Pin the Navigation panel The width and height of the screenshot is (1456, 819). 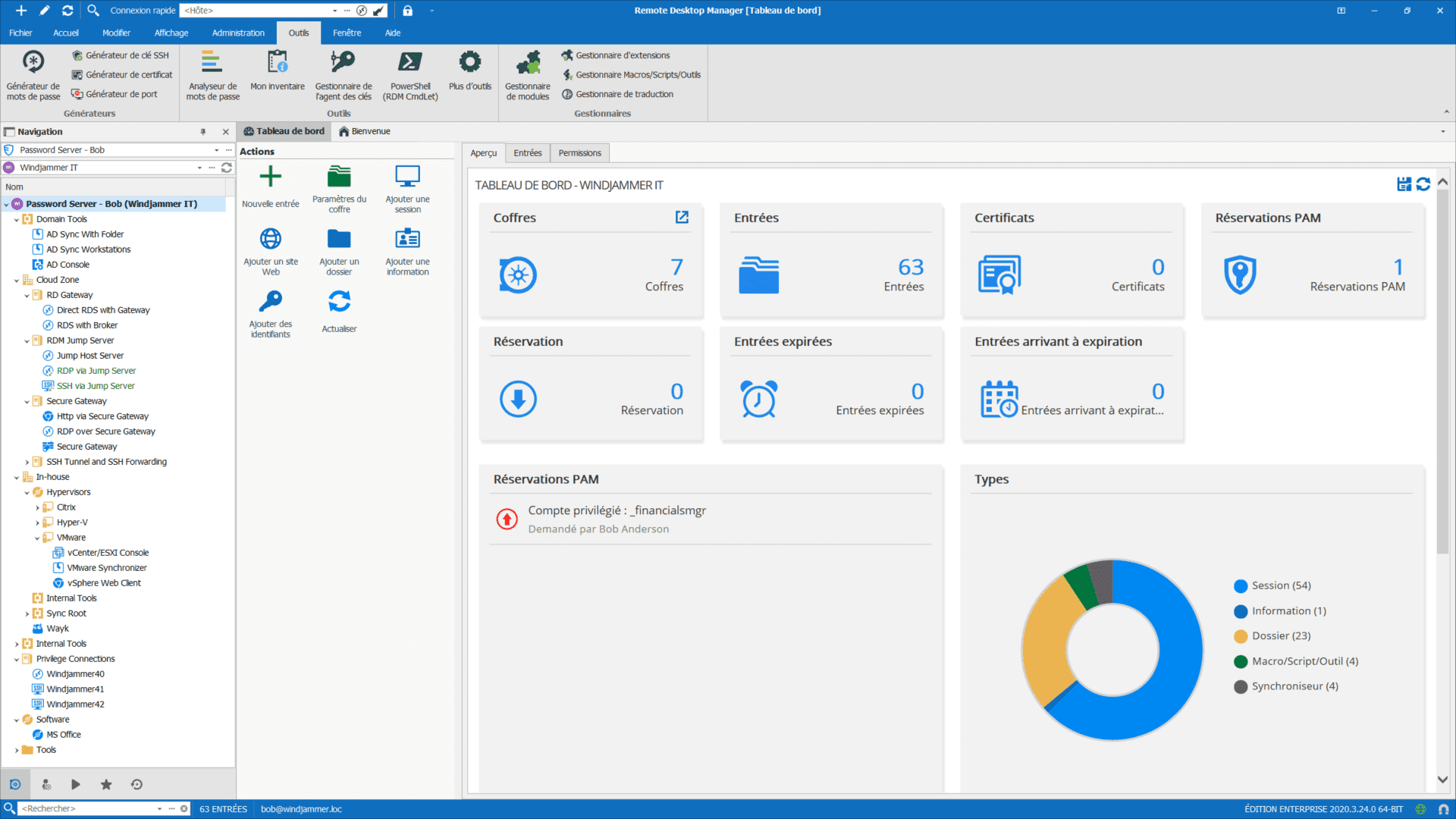click(x=203, y=132)
